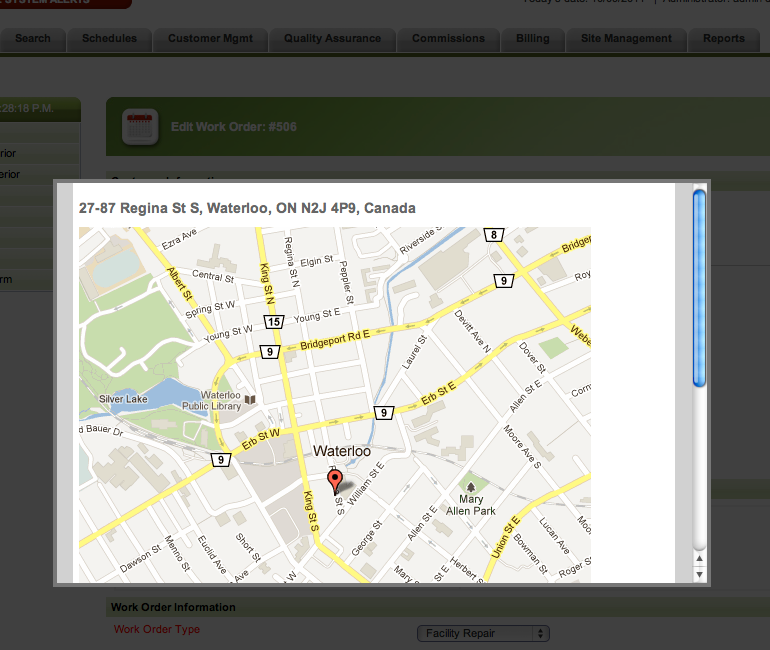
Task: Click the Silver Lake label on map
Action: click(x=123, y=399)
